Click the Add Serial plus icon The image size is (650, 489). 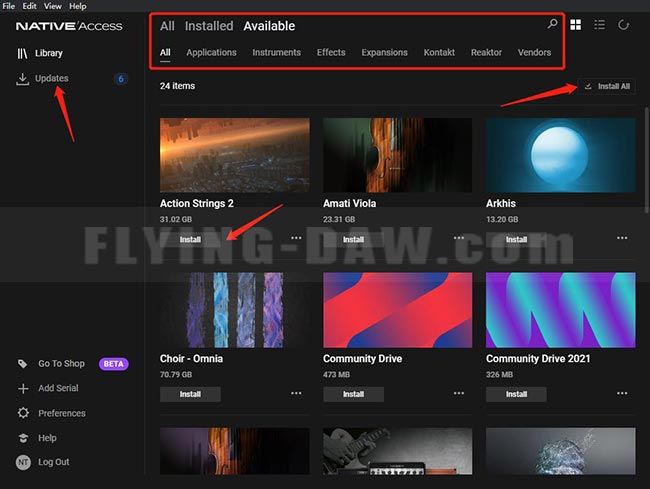[23, 388]
